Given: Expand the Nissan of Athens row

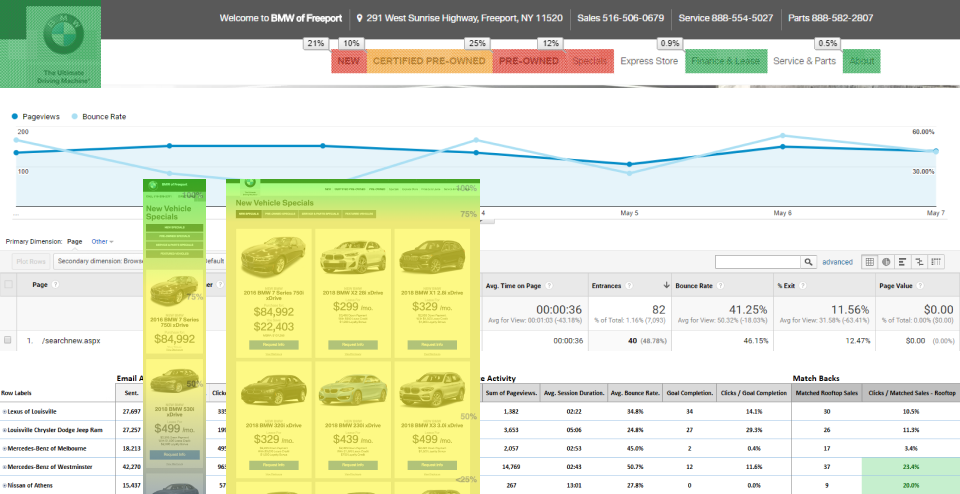Looking at the screenshot, I should tap(4, 485).
